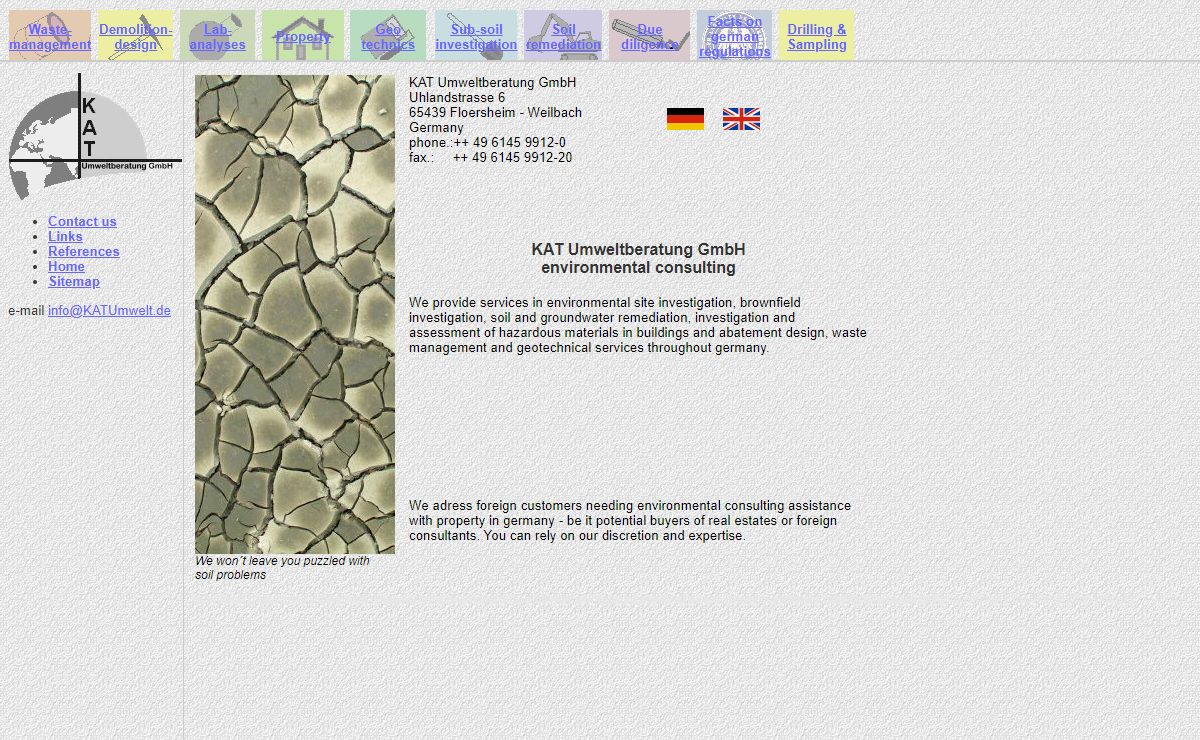Viewport: 1200px width, 740px height.
Task: Open Drilling & Sampling page
Action: pos(816,36)
